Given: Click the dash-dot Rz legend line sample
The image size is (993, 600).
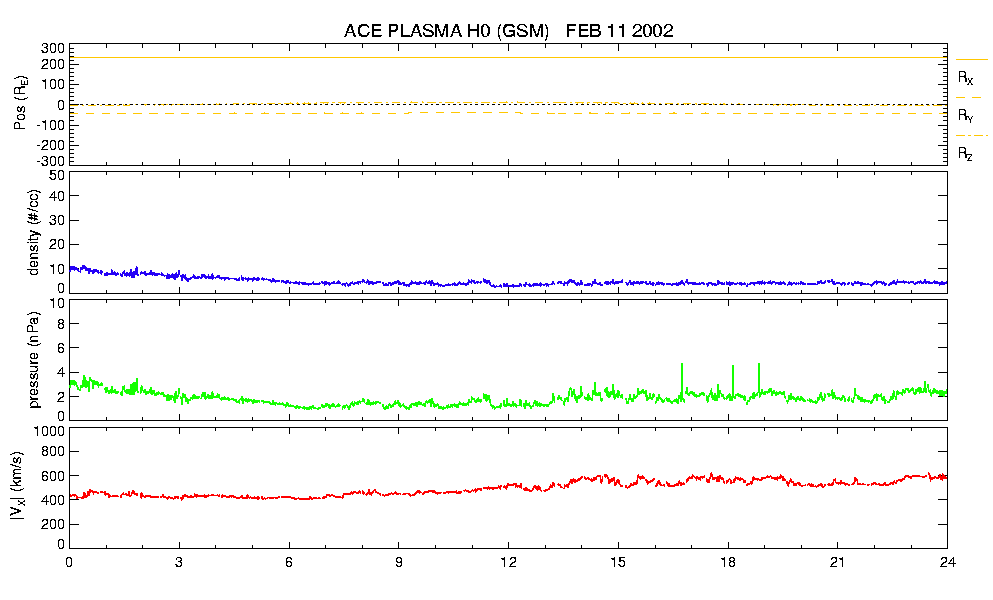Looking at the screenshot, I should click(971, 136).
